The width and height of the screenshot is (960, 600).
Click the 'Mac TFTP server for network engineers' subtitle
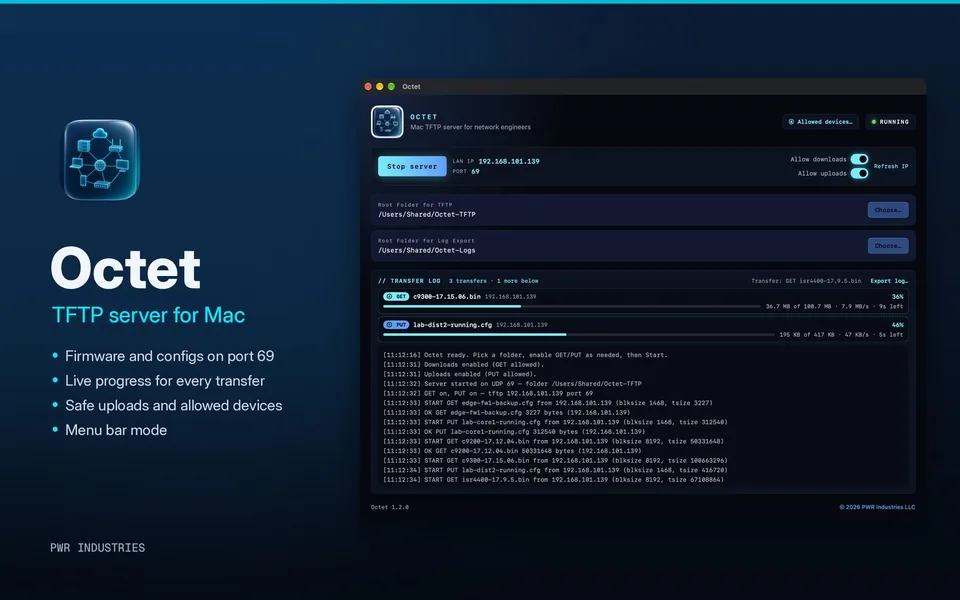click(x=470, y=127)
